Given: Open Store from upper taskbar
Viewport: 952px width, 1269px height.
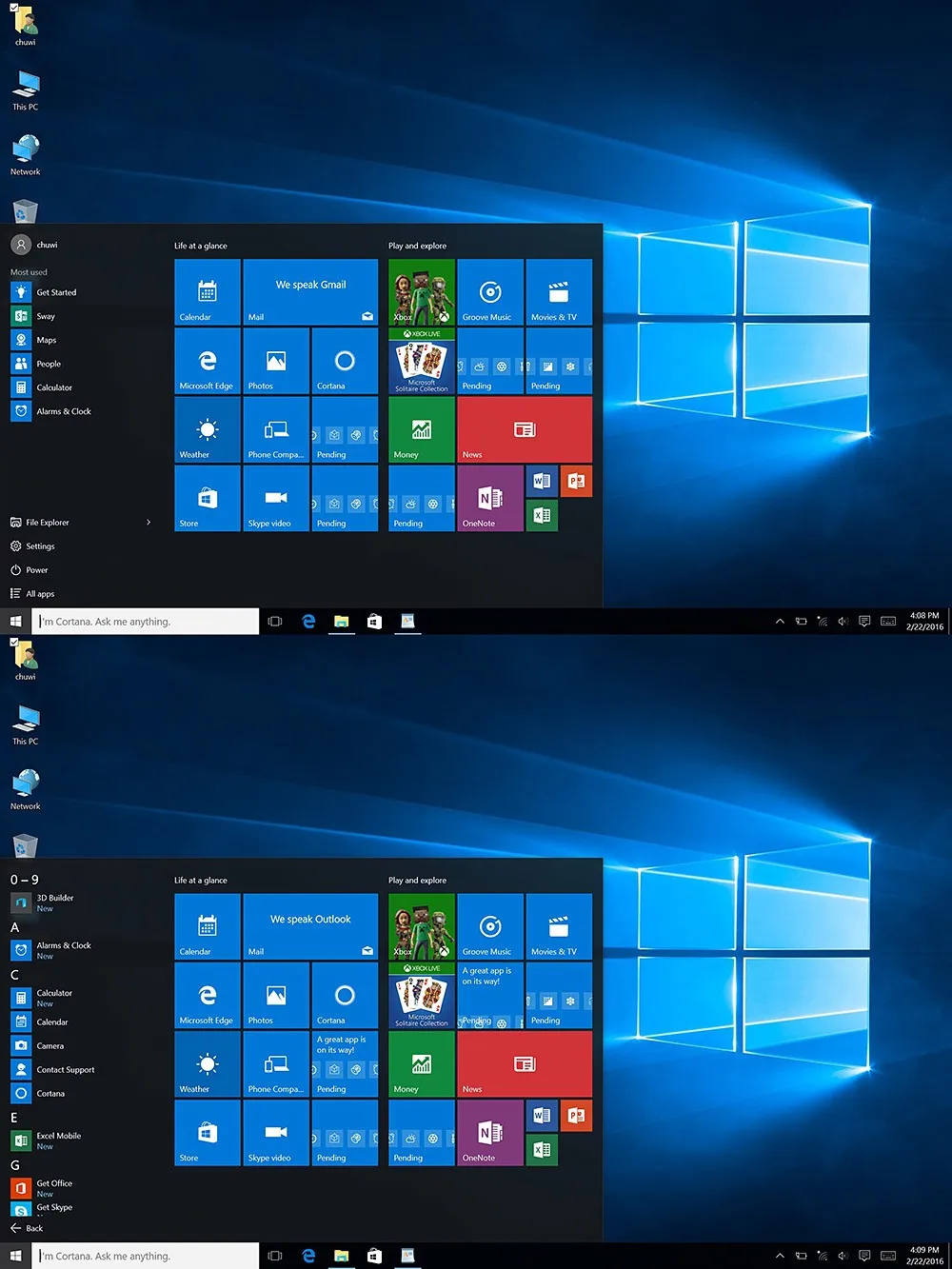Looking at the screenshot, I should 374,622.
